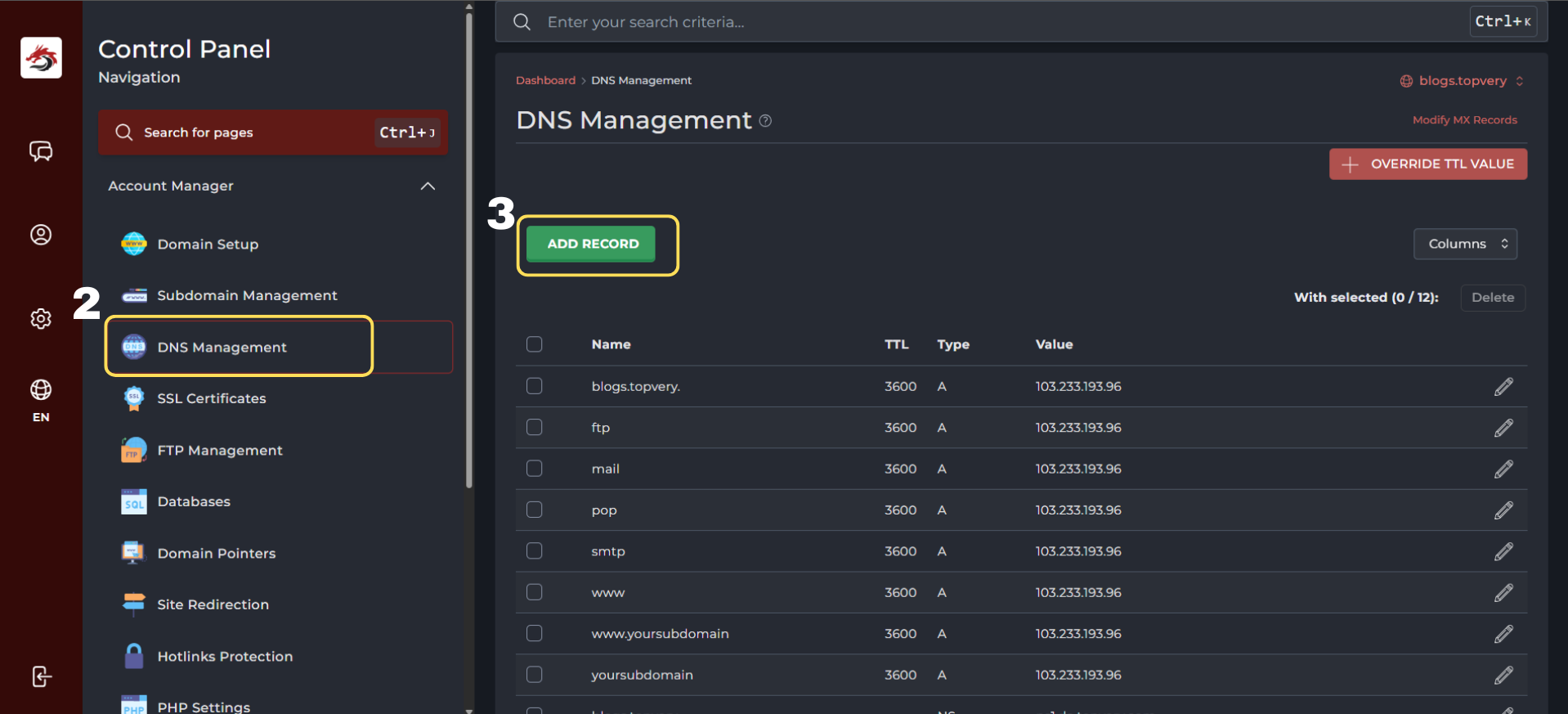Click the sidebar vertical scrollbar
Screen dimensions: 1568x714
(469, 245)
